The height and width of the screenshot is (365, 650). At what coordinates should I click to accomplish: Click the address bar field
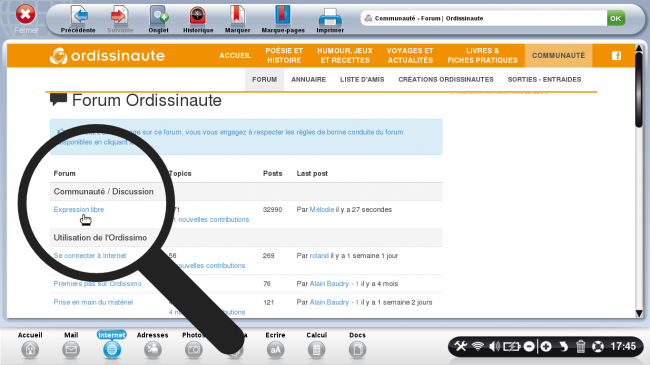pos(483,18)
